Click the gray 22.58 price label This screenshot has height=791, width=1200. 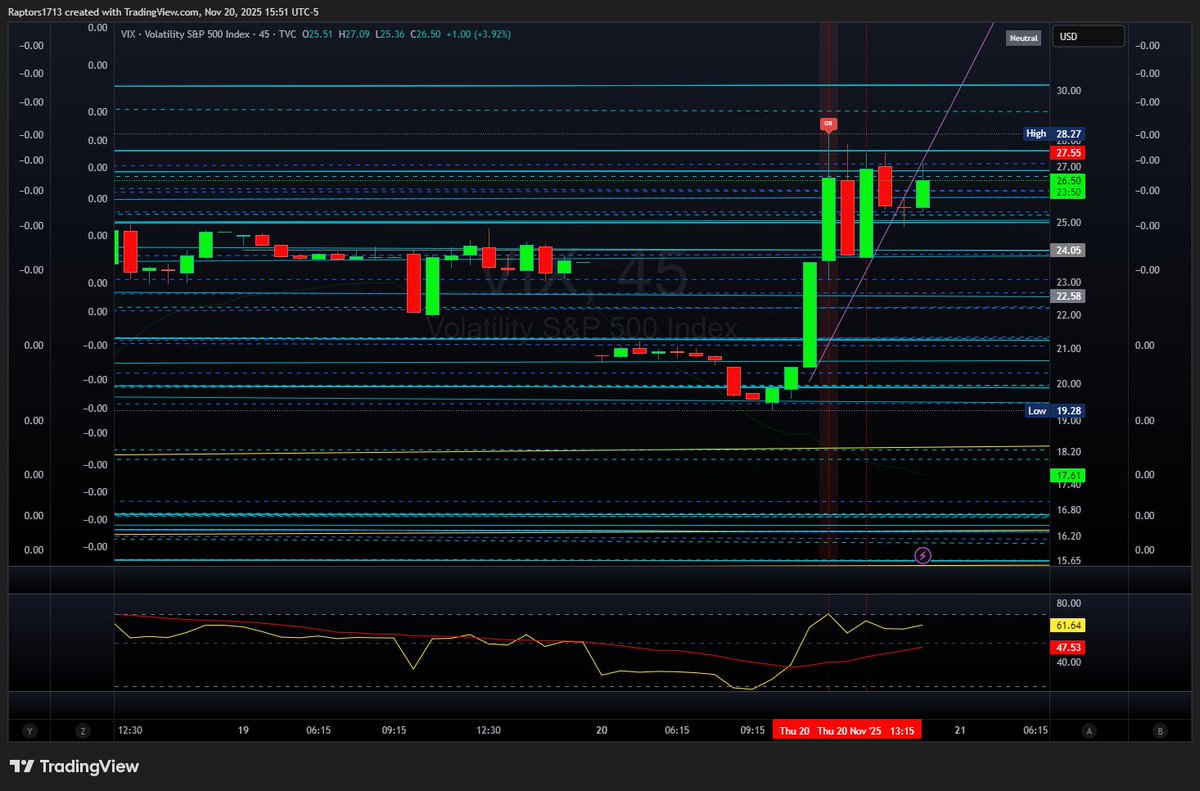(1069, 296)
